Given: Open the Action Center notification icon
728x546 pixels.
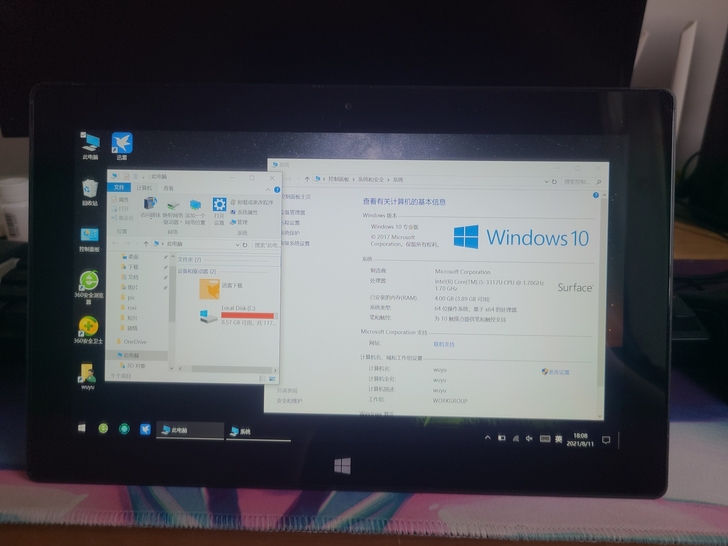Looking at the screenshot, I should point(606,440).
